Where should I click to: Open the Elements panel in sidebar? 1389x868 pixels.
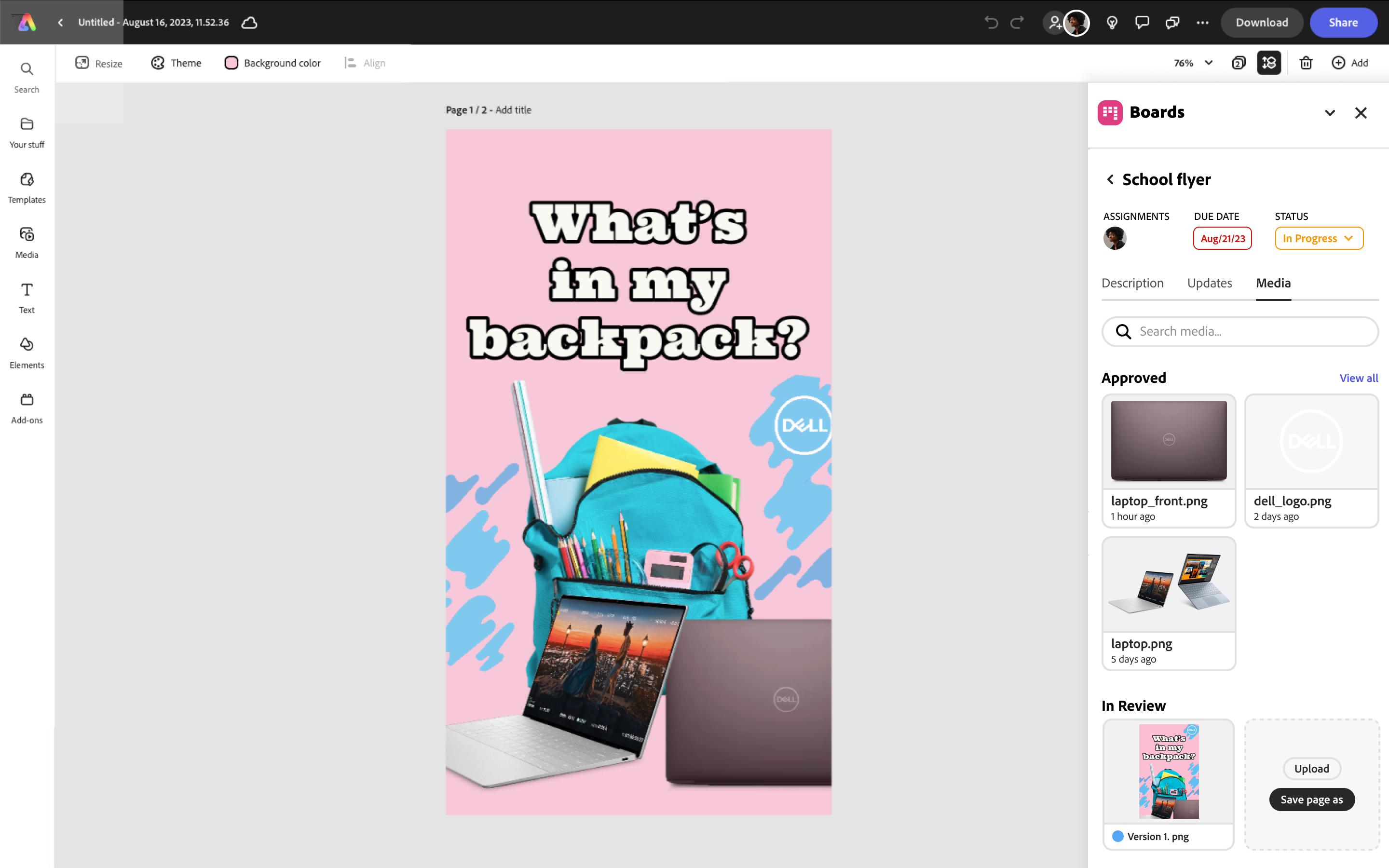pos(27,353)
